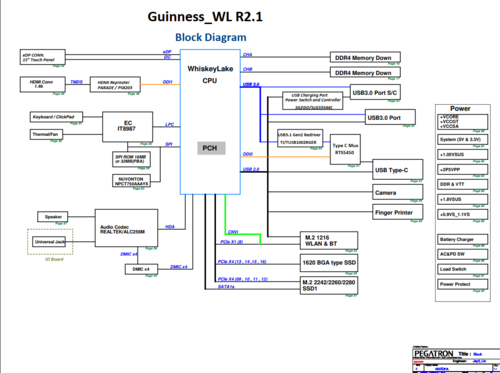Select the "NUVONTON" TPM block
Image resolution: width=500 pixels, height=373 pixels.
[x=131, y=181]
